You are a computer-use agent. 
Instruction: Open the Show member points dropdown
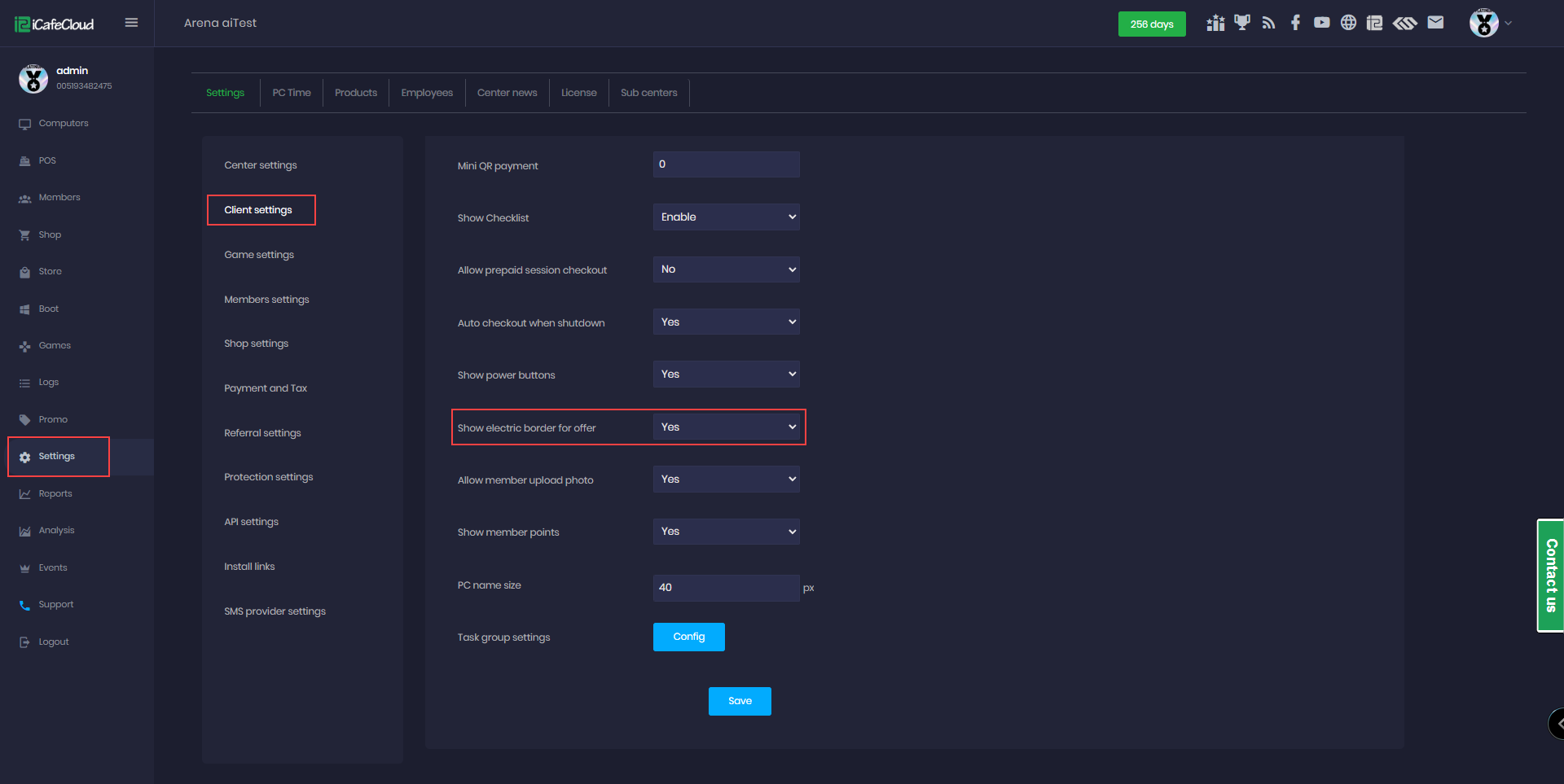[726, 532]
